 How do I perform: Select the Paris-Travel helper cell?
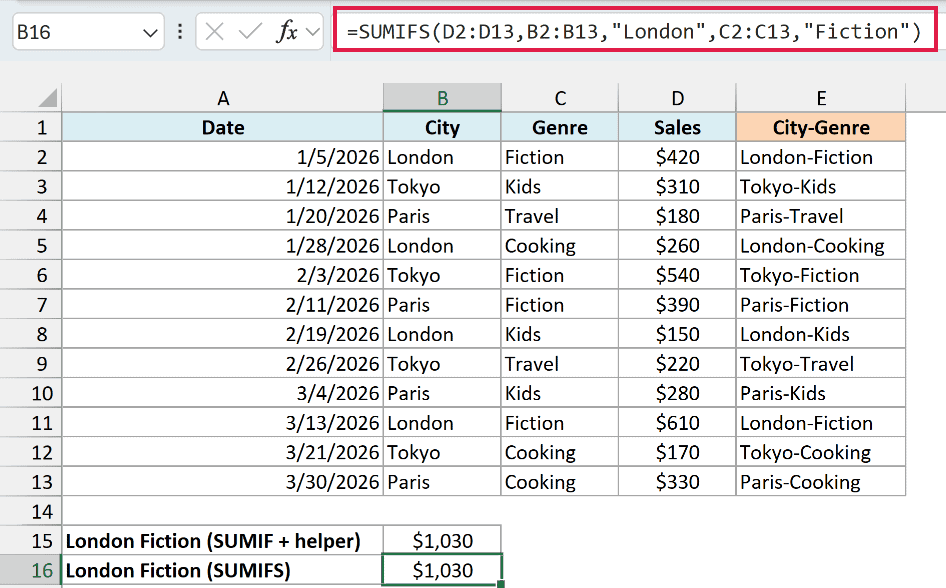click(821, 216)
